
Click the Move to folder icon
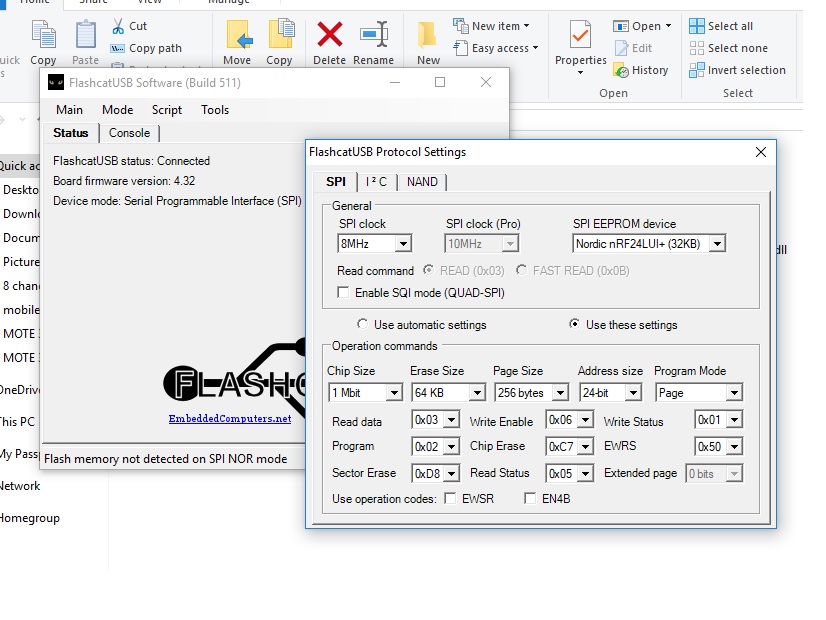pyautogui.click(x=238, y=35)
